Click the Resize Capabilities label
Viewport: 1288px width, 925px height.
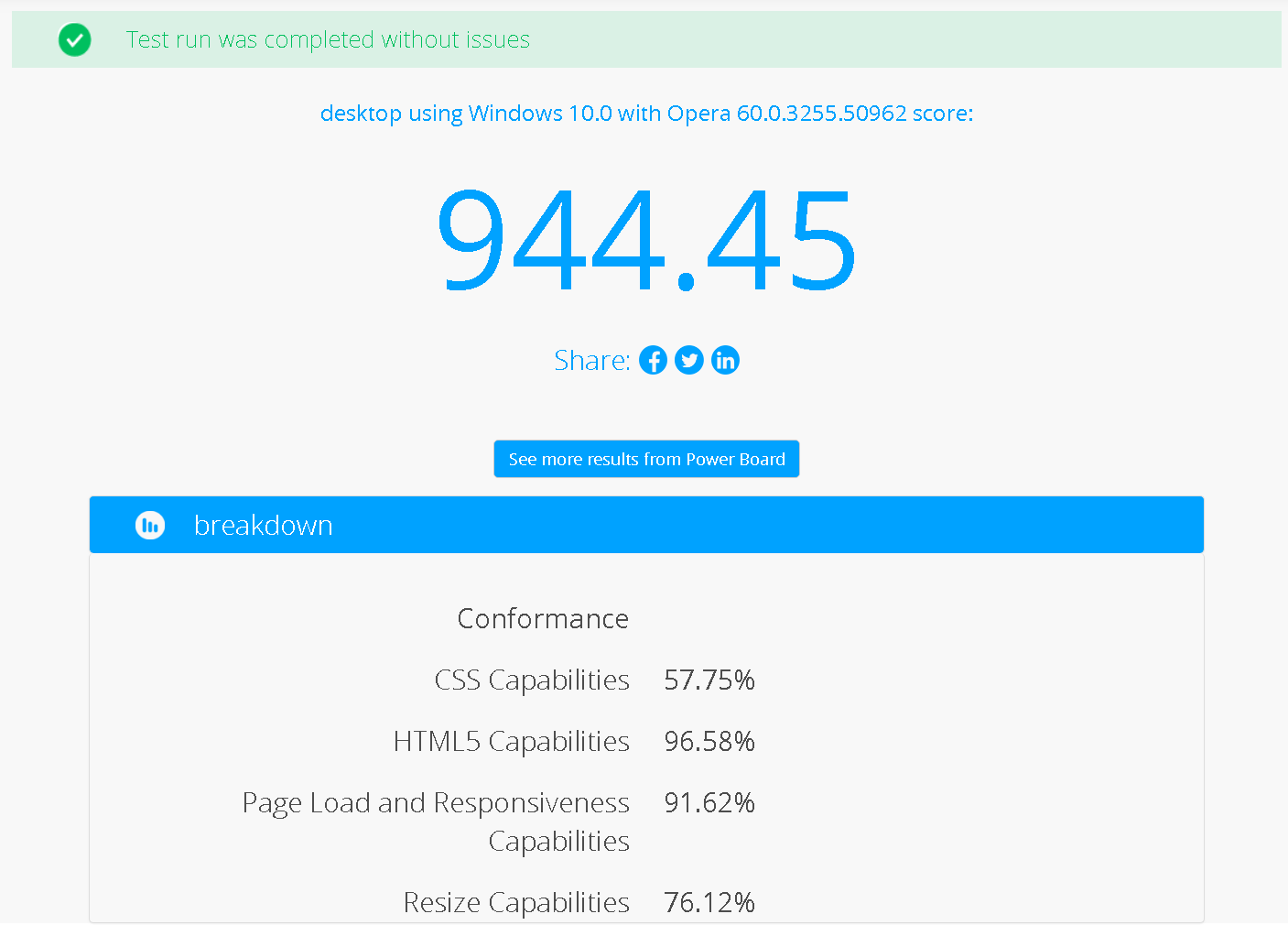click(516, 902)
